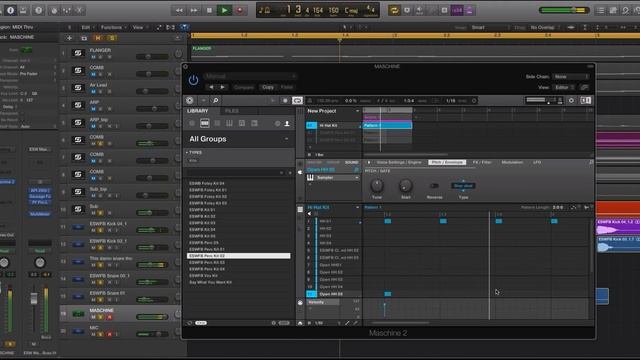Click Maschine transport stop square
The width and height of the screenshot is (640, 360).
[285, 100]
